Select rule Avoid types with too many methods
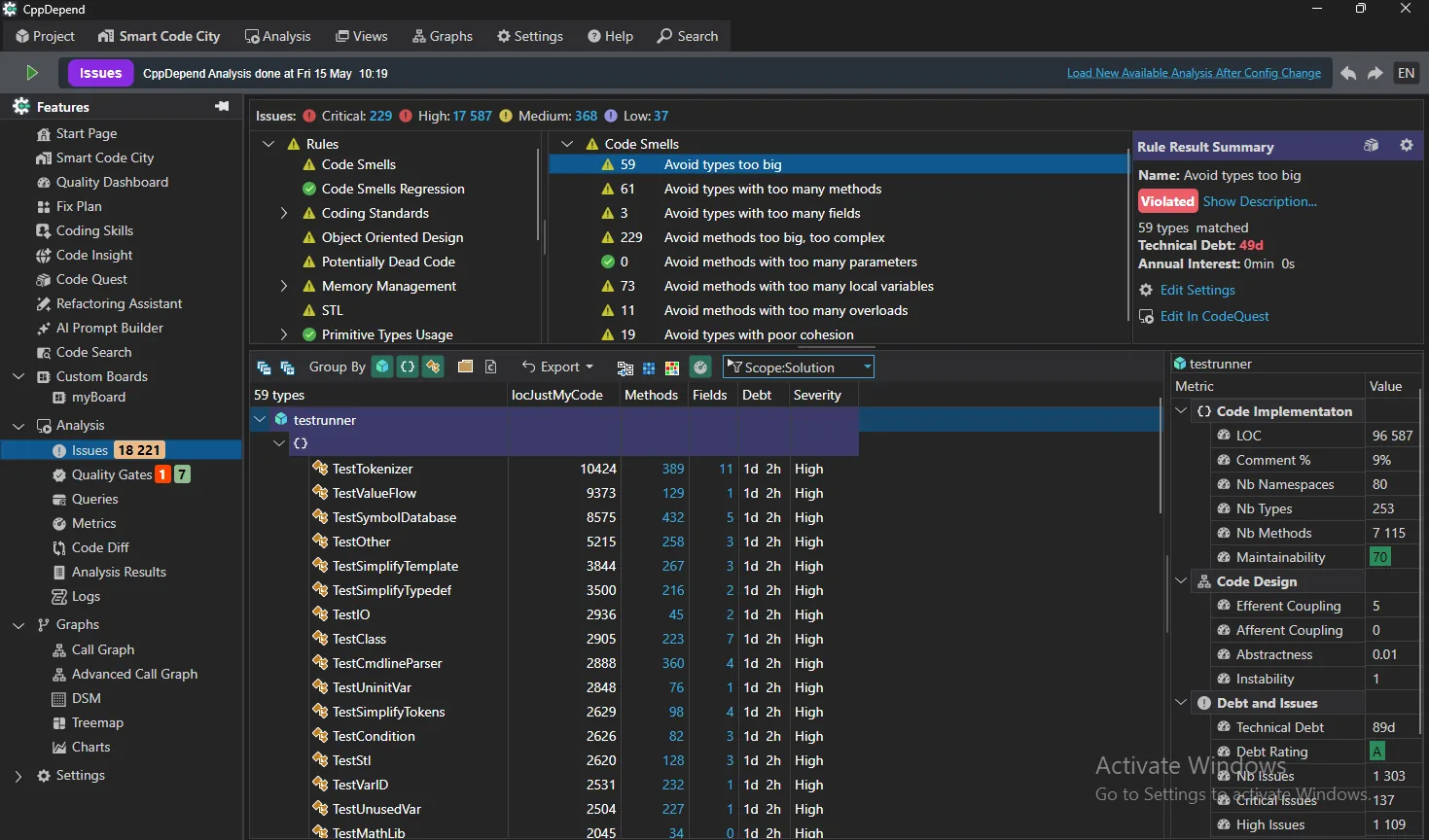This screenshot has width=1429, height=840. point(839,189)
